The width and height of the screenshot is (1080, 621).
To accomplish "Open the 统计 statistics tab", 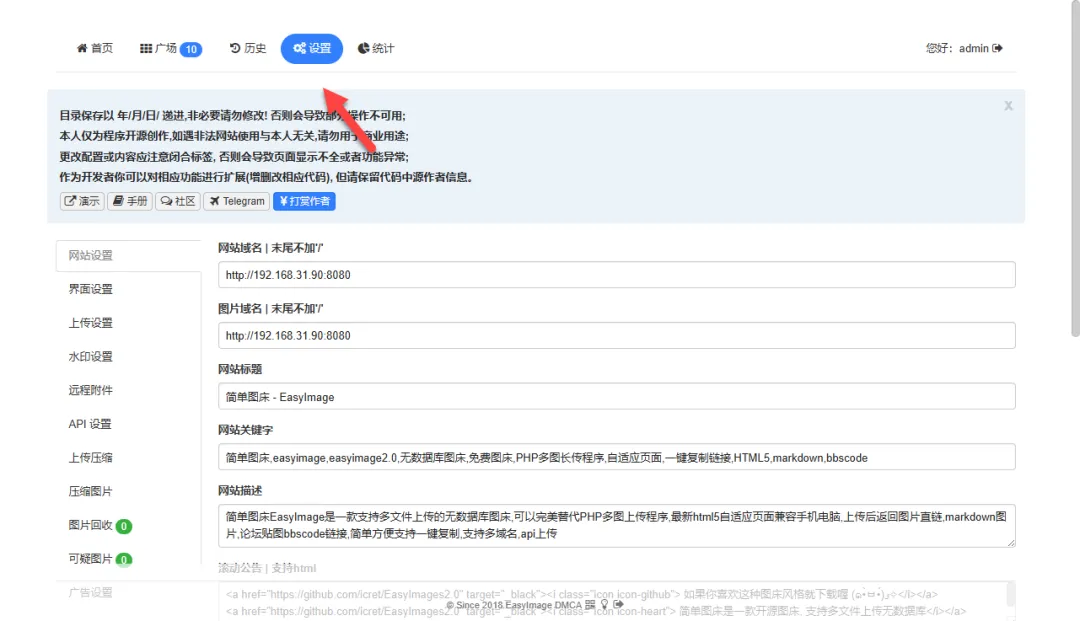I will tap(376, 48).
